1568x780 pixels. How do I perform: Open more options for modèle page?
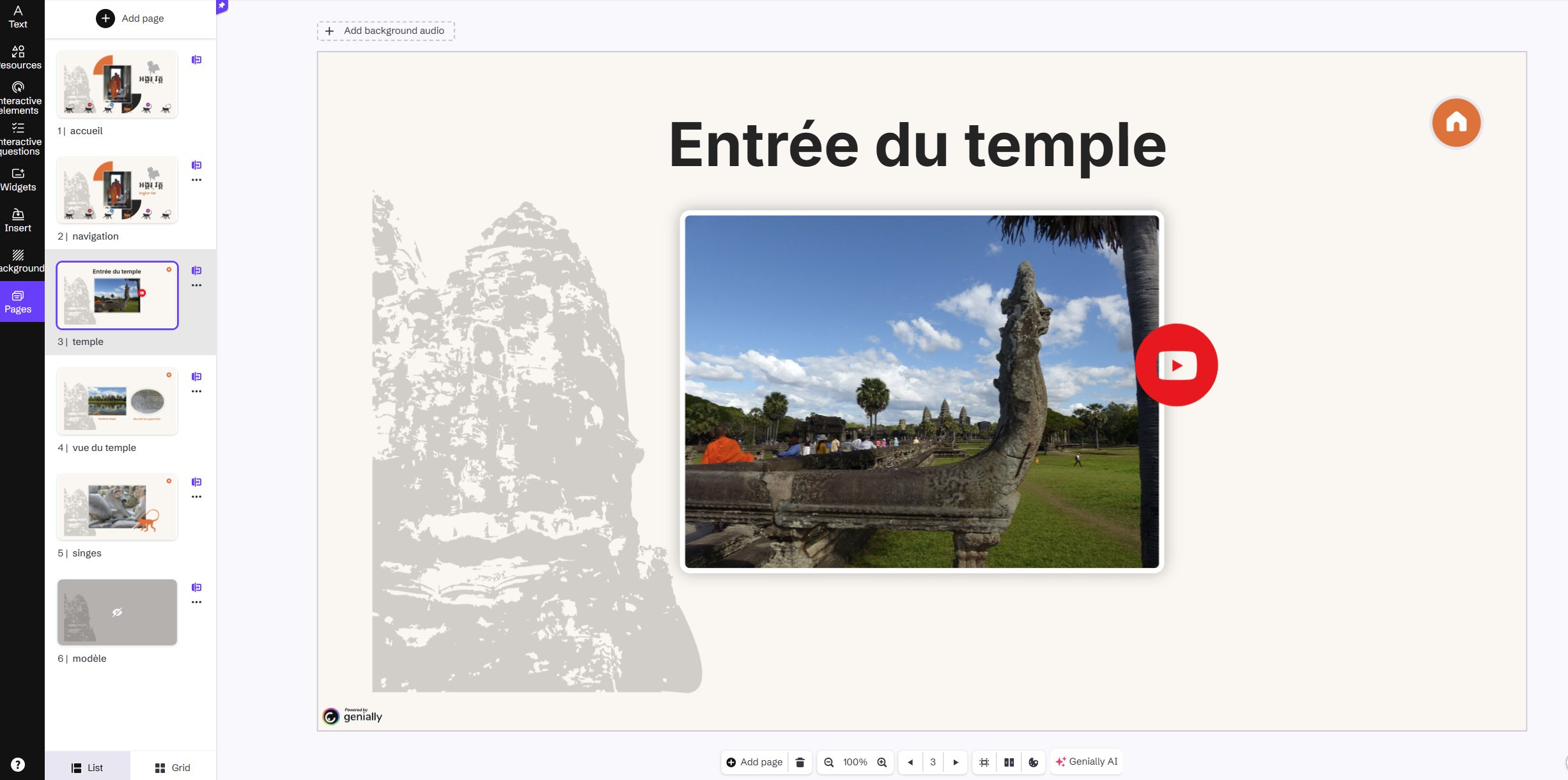(x=196, y=602)
